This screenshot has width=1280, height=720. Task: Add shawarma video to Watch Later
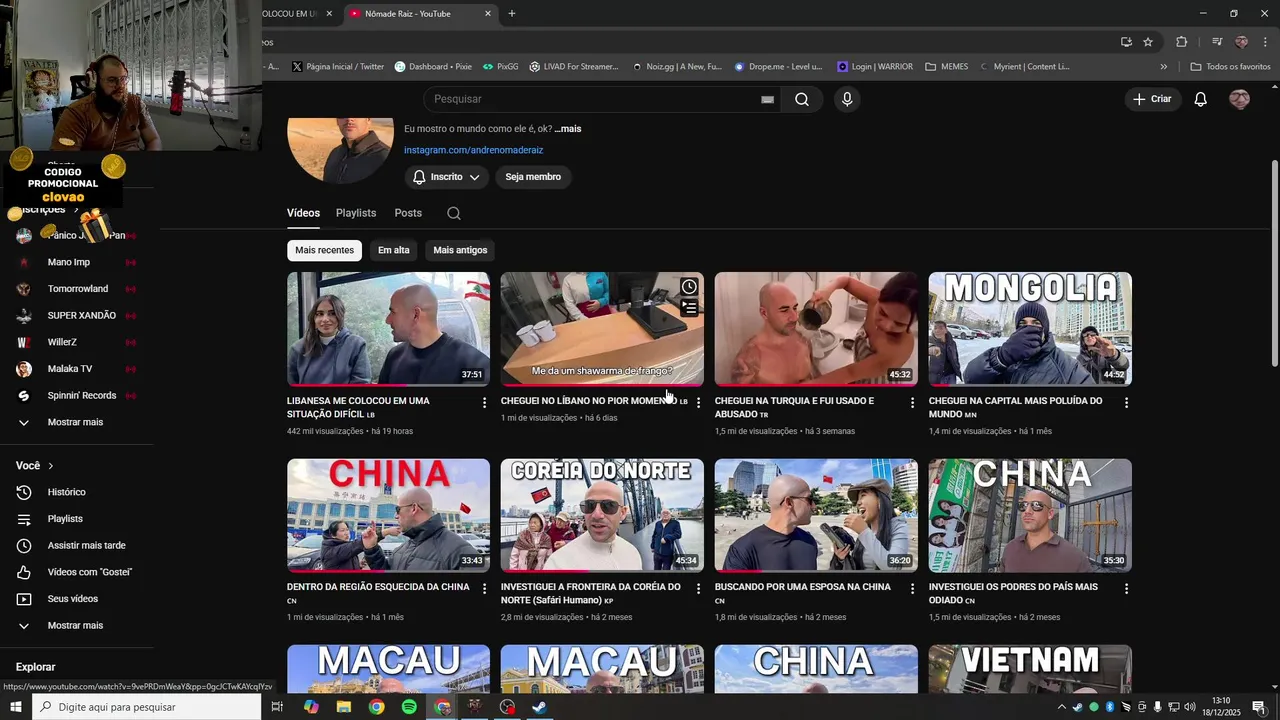click(689, 287)
